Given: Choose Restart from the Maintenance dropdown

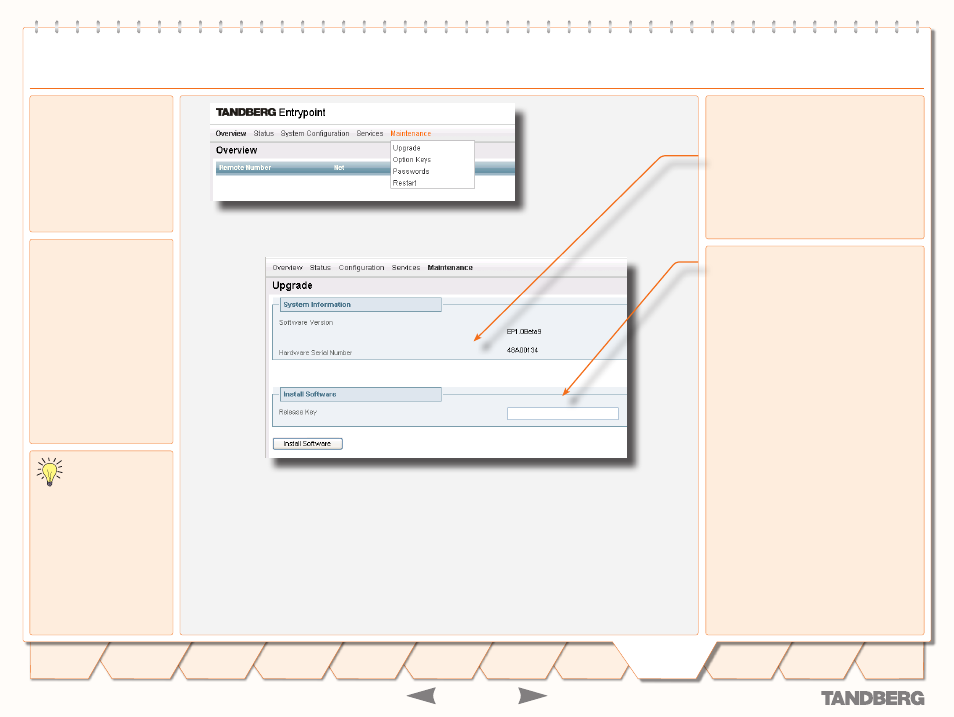Looking at the screenshot, I should coord(405,183).
